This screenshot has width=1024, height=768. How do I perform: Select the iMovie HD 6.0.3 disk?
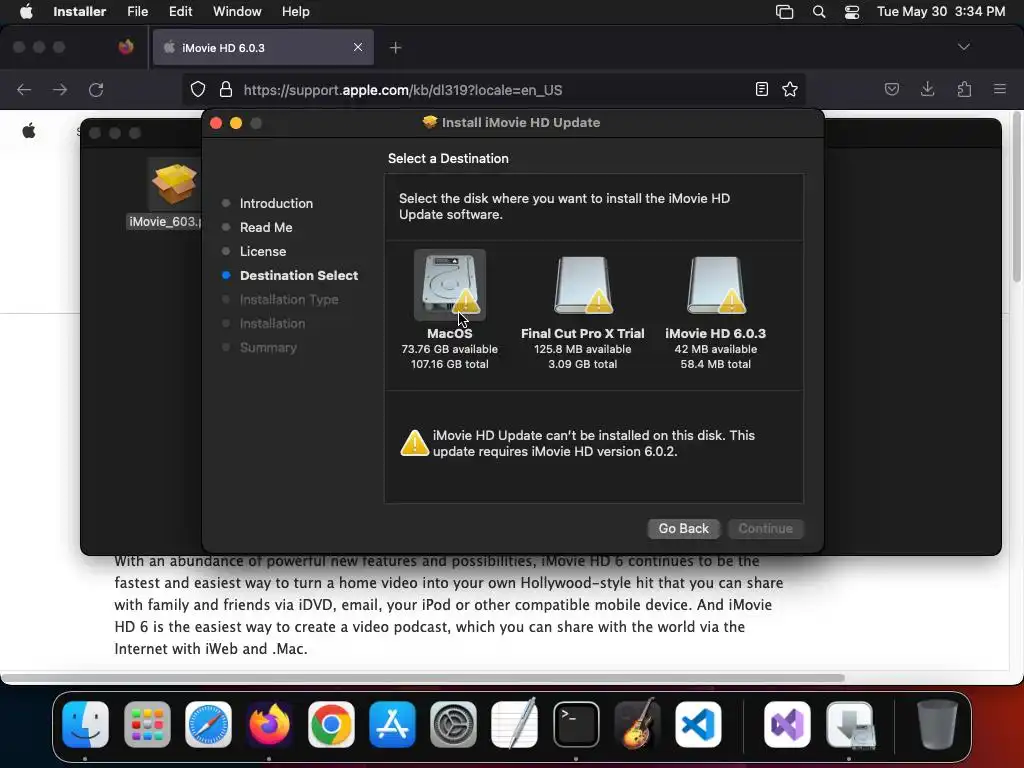tap(716, 285)
